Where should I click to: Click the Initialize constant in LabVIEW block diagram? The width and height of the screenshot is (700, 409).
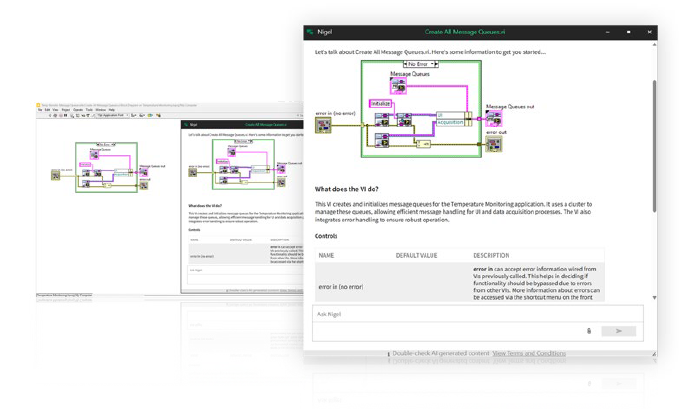pyautogui.click(x=85, y=164)
